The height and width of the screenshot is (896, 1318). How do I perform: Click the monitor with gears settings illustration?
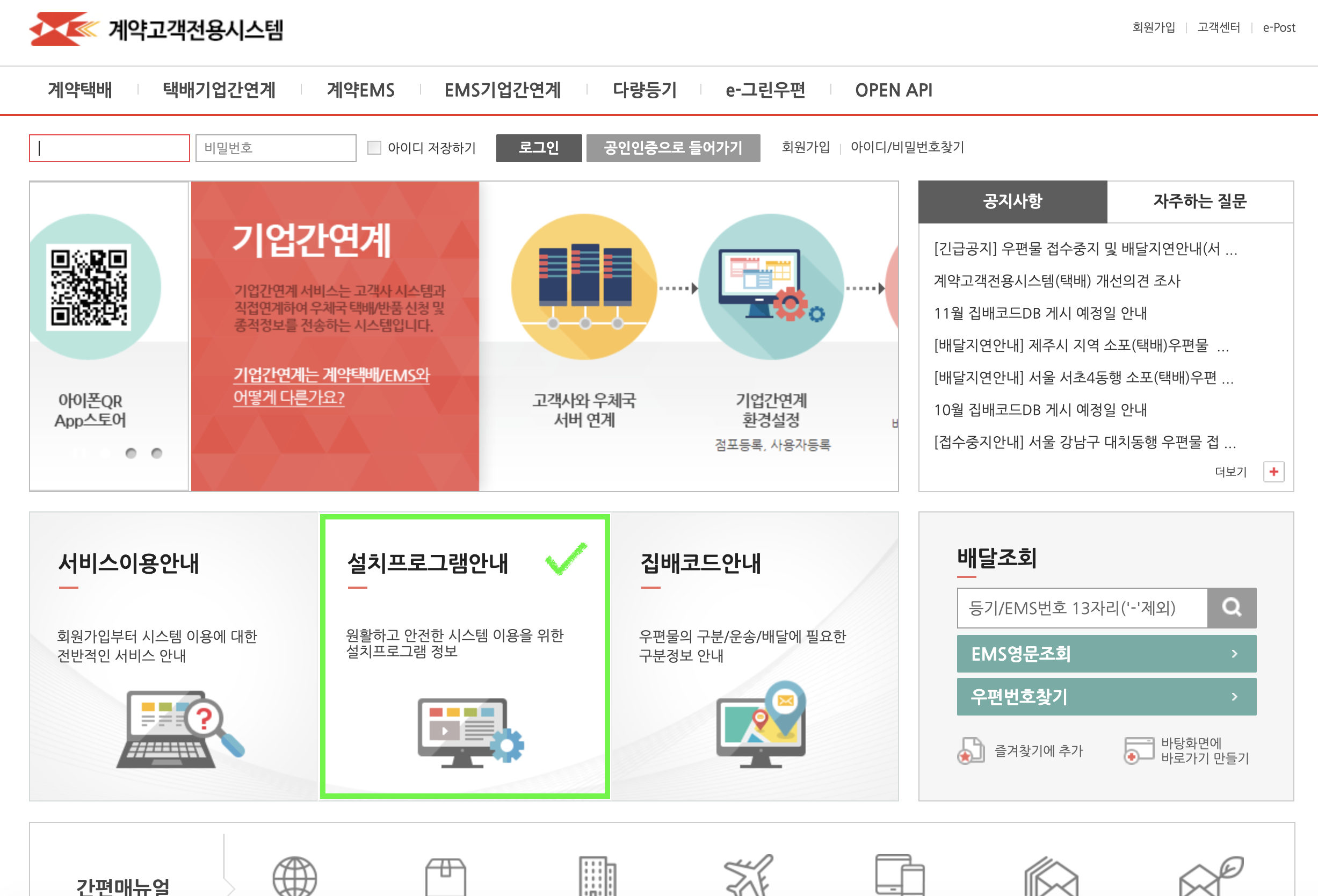[771, 286]
